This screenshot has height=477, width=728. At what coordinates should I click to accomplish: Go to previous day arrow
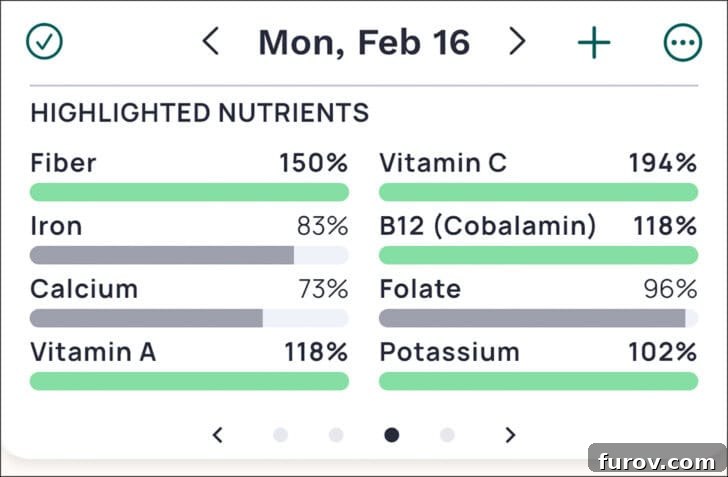(x=211, y=41)
